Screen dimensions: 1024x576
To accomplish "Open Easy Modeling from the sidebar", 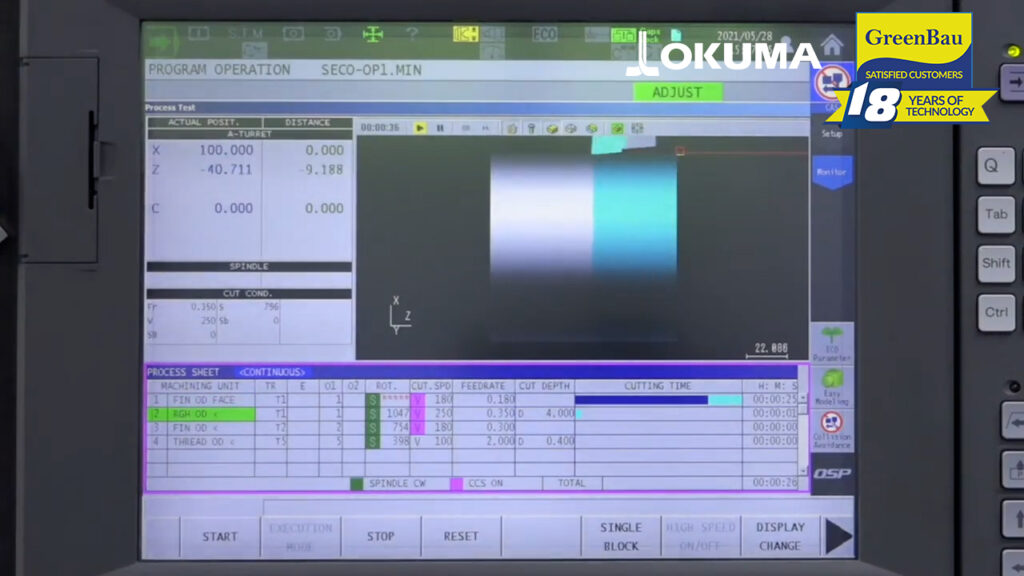I will (832, 386).
